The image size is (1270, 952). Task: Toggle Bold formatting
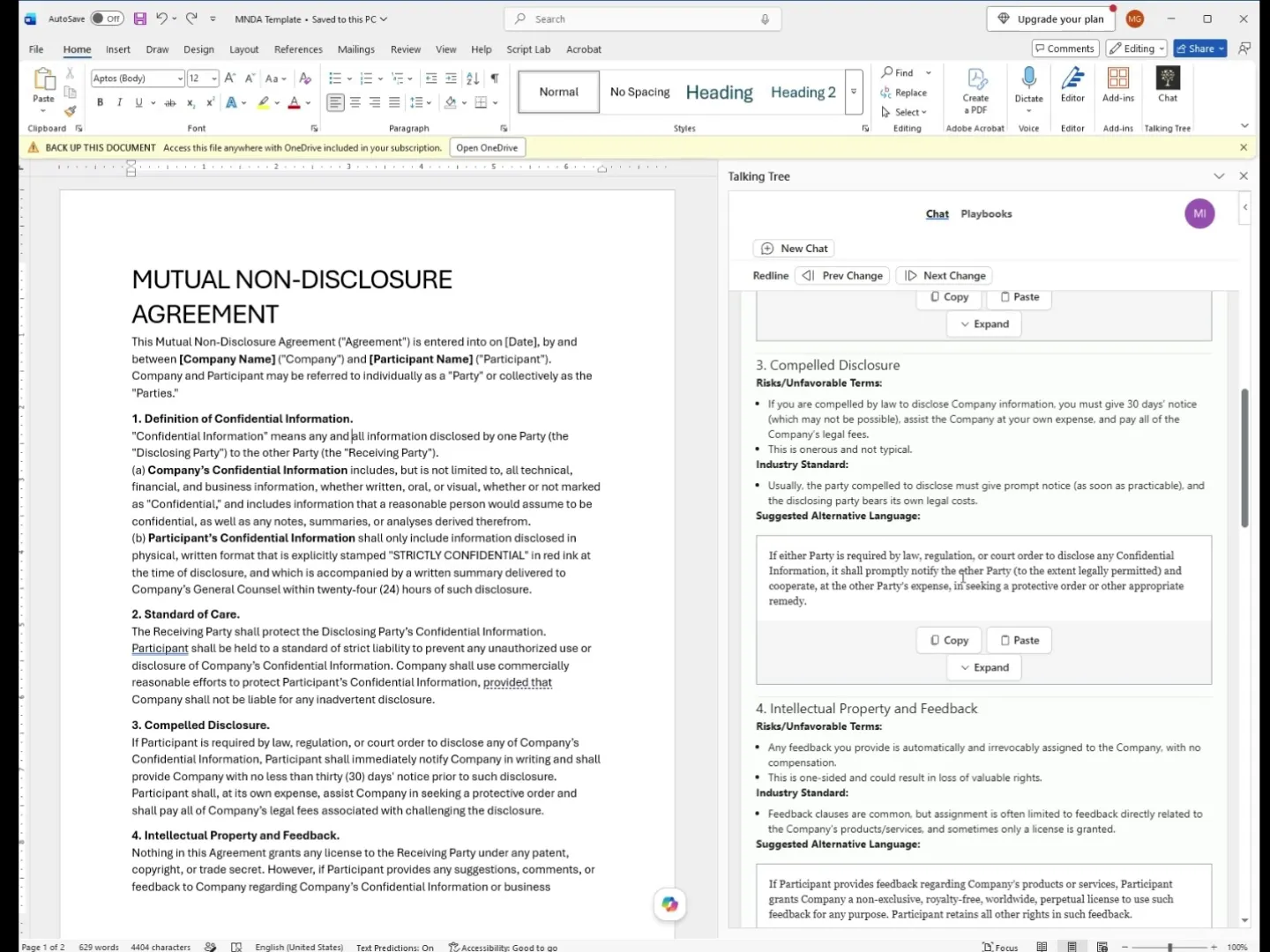(x=100, y=103)
